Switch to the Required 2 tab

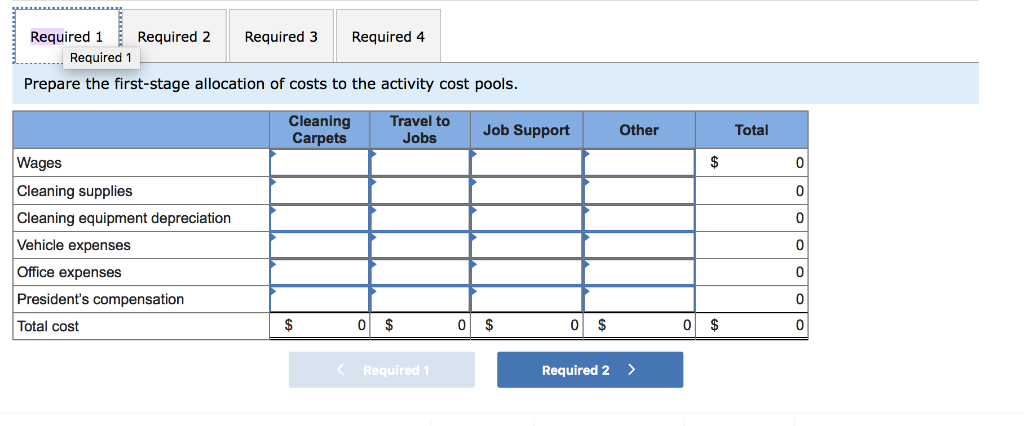[174, 37]
